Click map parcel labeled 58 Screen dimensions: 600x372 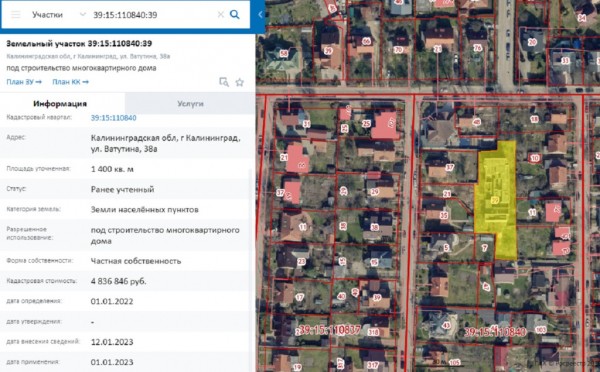tap(284, 54)
